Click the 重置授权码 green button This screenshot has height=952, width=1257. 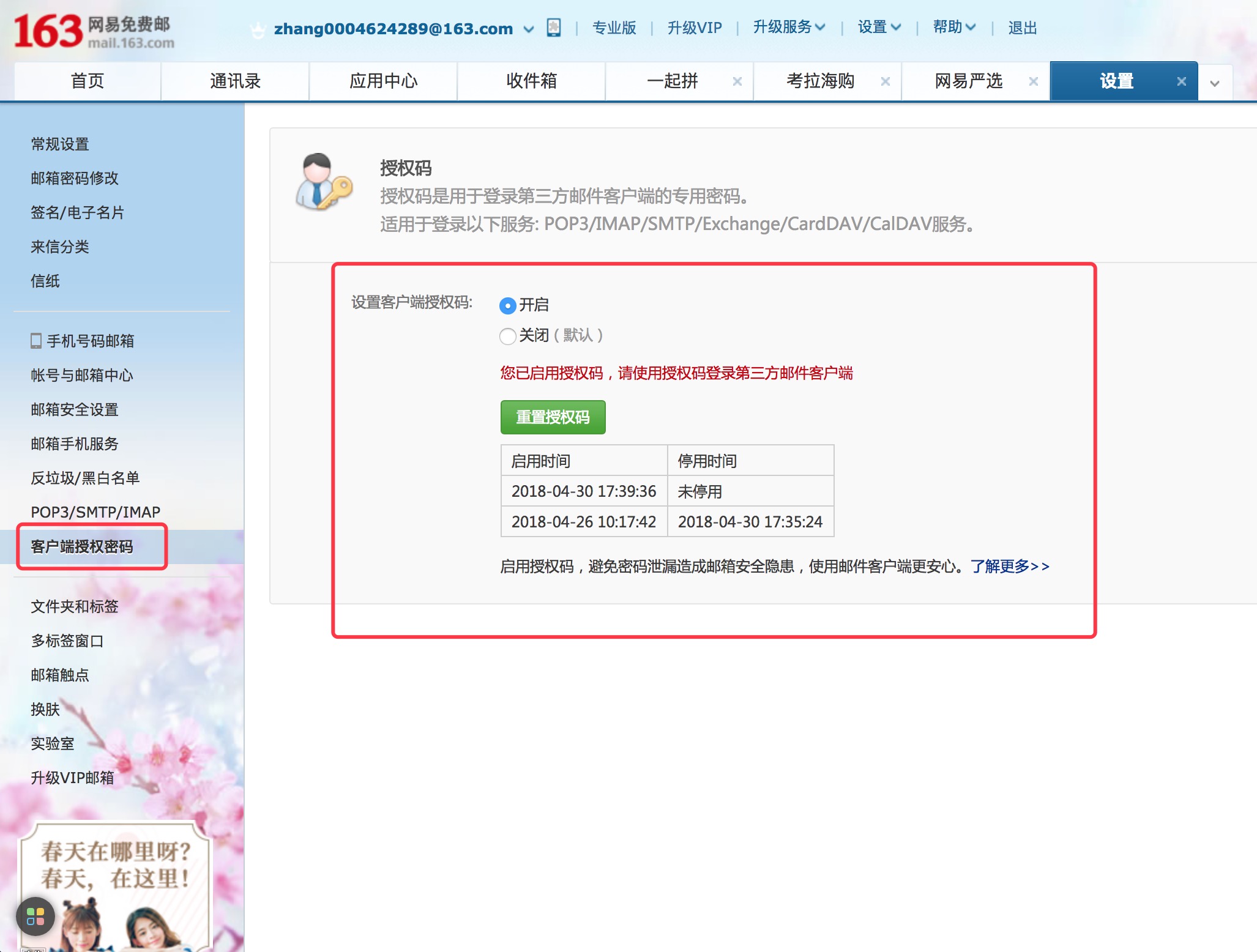tap(553, 417)
